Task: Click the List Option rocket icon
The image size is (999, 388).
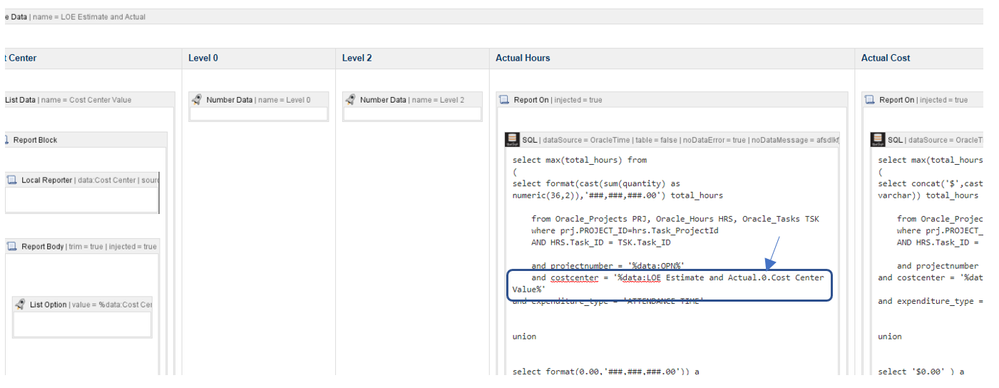Action: 20,304
